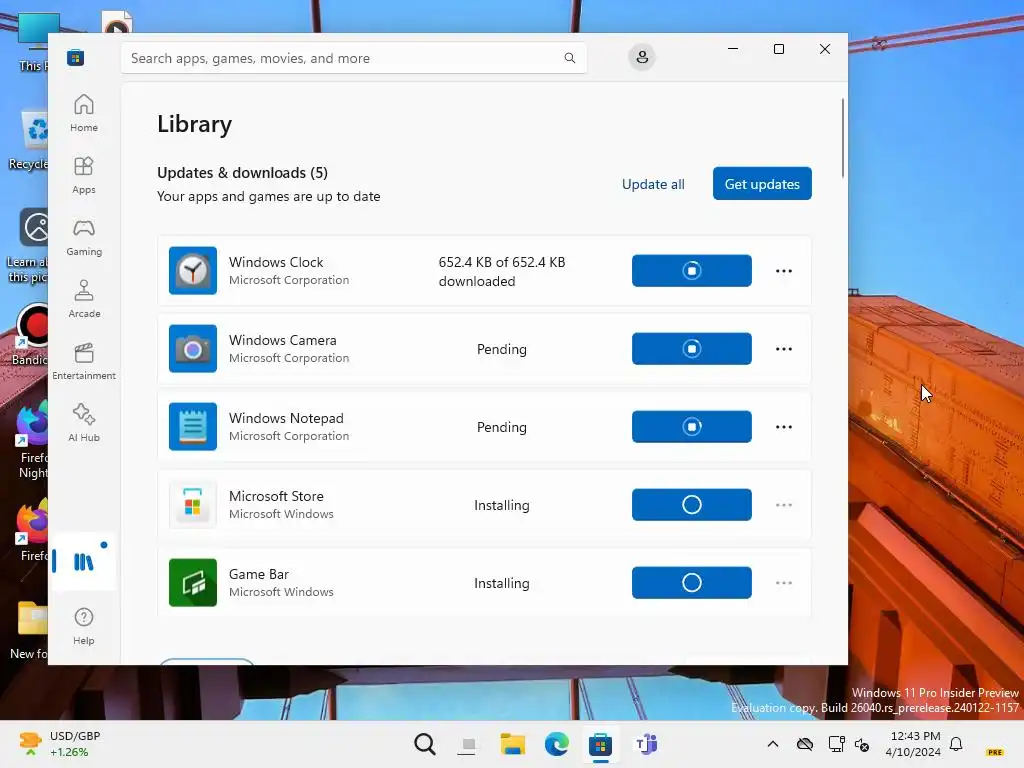Open more options for Game Bar

[784, 583]
